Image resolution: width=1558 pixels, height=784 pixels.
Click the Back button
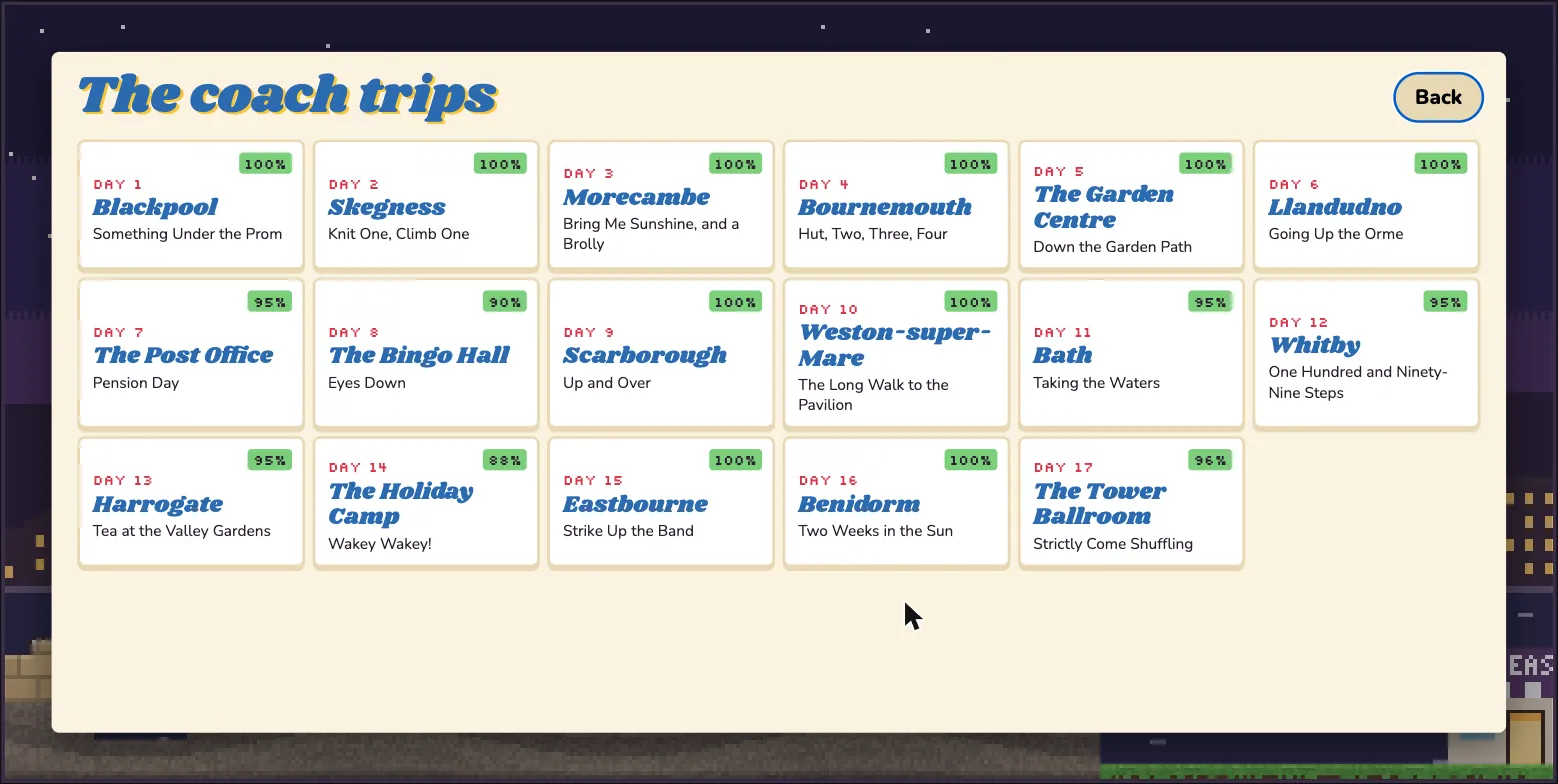click(x=1438, y=97)
